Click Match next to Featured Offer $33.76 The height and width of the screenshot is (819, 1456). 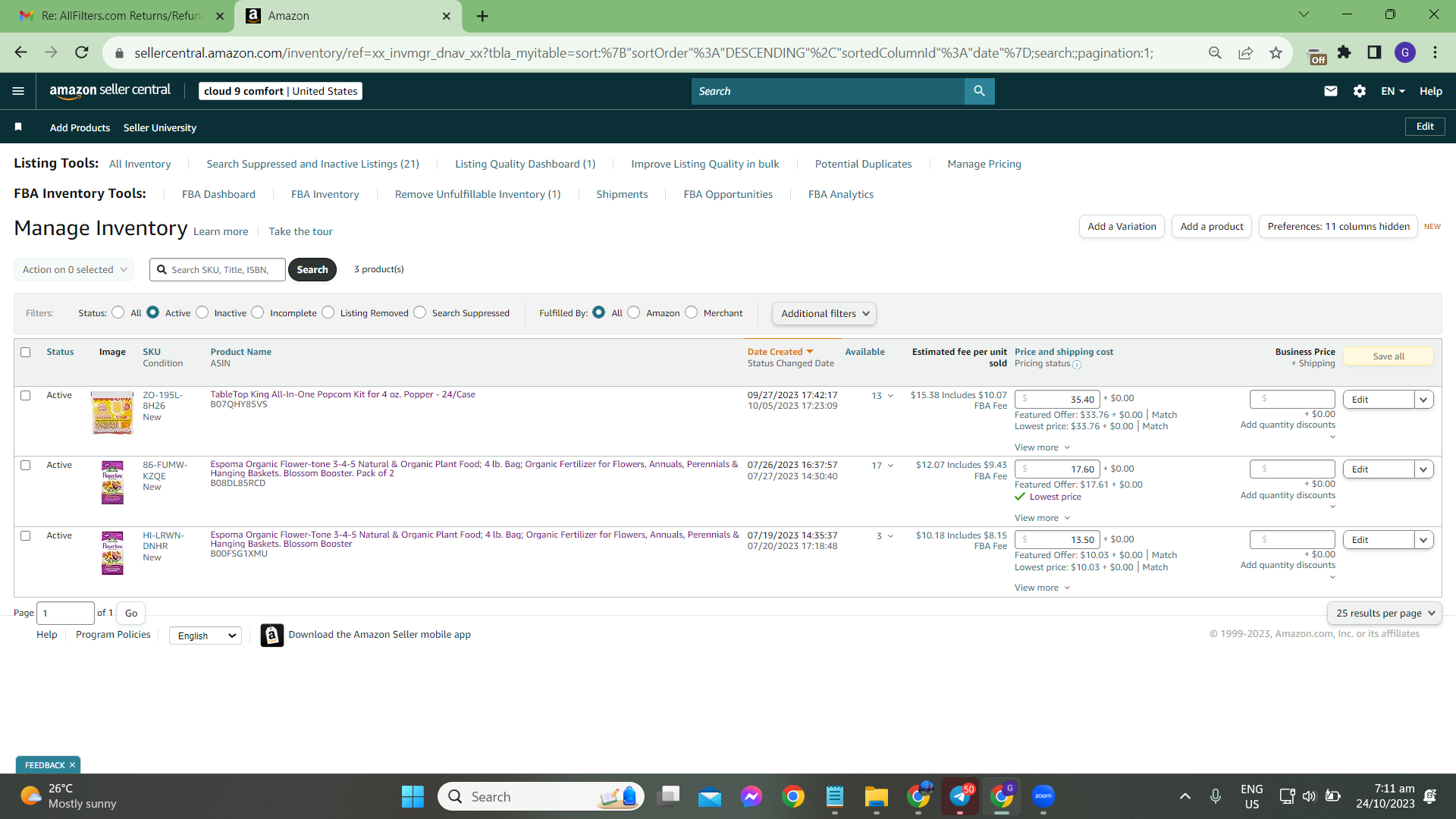[x=1164, y=415]
